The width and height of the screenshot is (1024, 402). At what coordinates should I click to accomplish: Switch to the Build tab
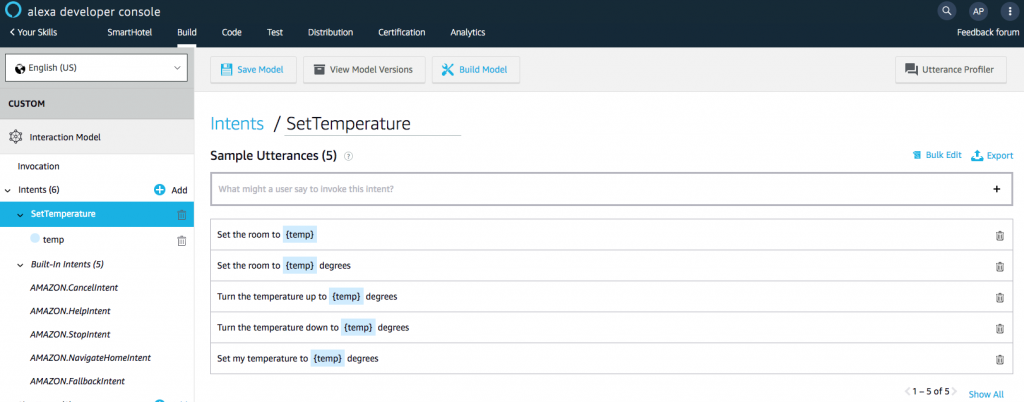(187, 32)
